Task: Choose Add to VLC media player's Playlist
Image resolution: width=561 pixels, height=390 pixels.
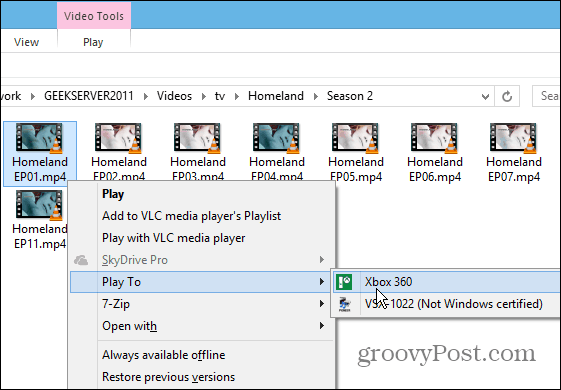Action: pyautogui.click(x=202, y=216)
